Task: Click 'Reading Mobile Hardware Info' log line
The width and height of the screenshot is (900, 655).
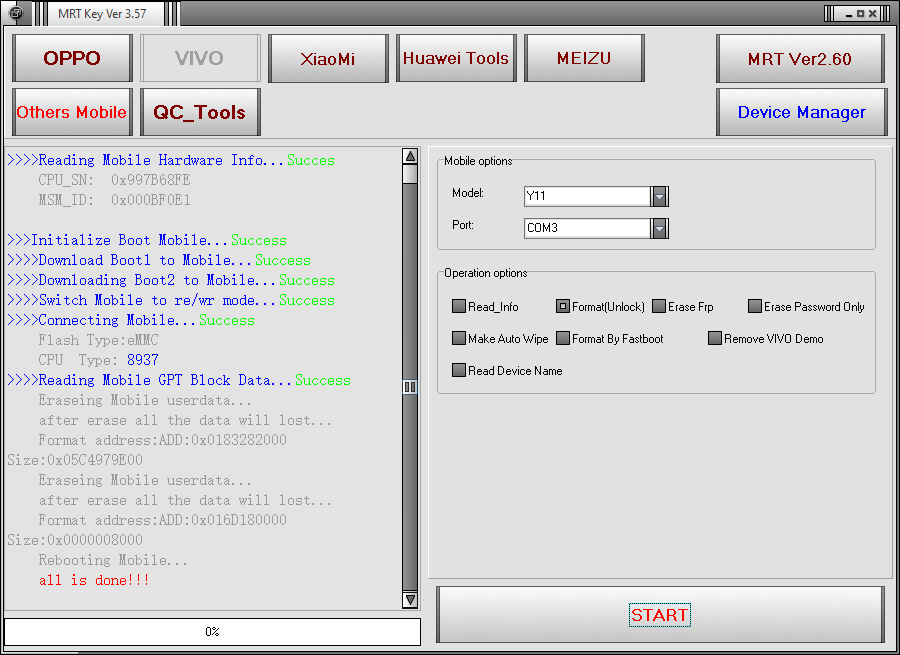Action: [x=171, y=160]
